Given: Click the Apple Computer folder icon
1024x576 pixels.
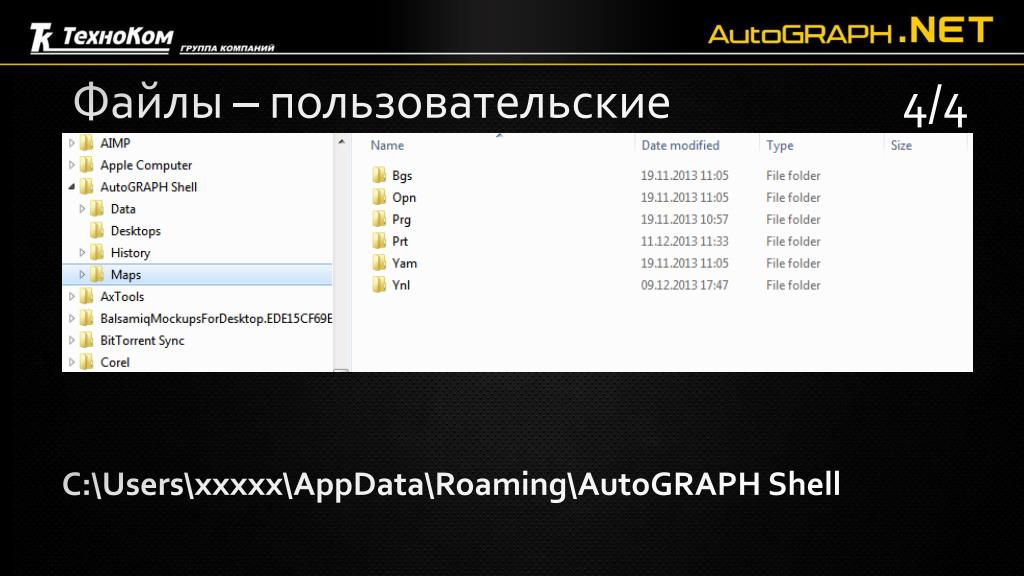Looking at the screenshot, I should coord(86,165).
